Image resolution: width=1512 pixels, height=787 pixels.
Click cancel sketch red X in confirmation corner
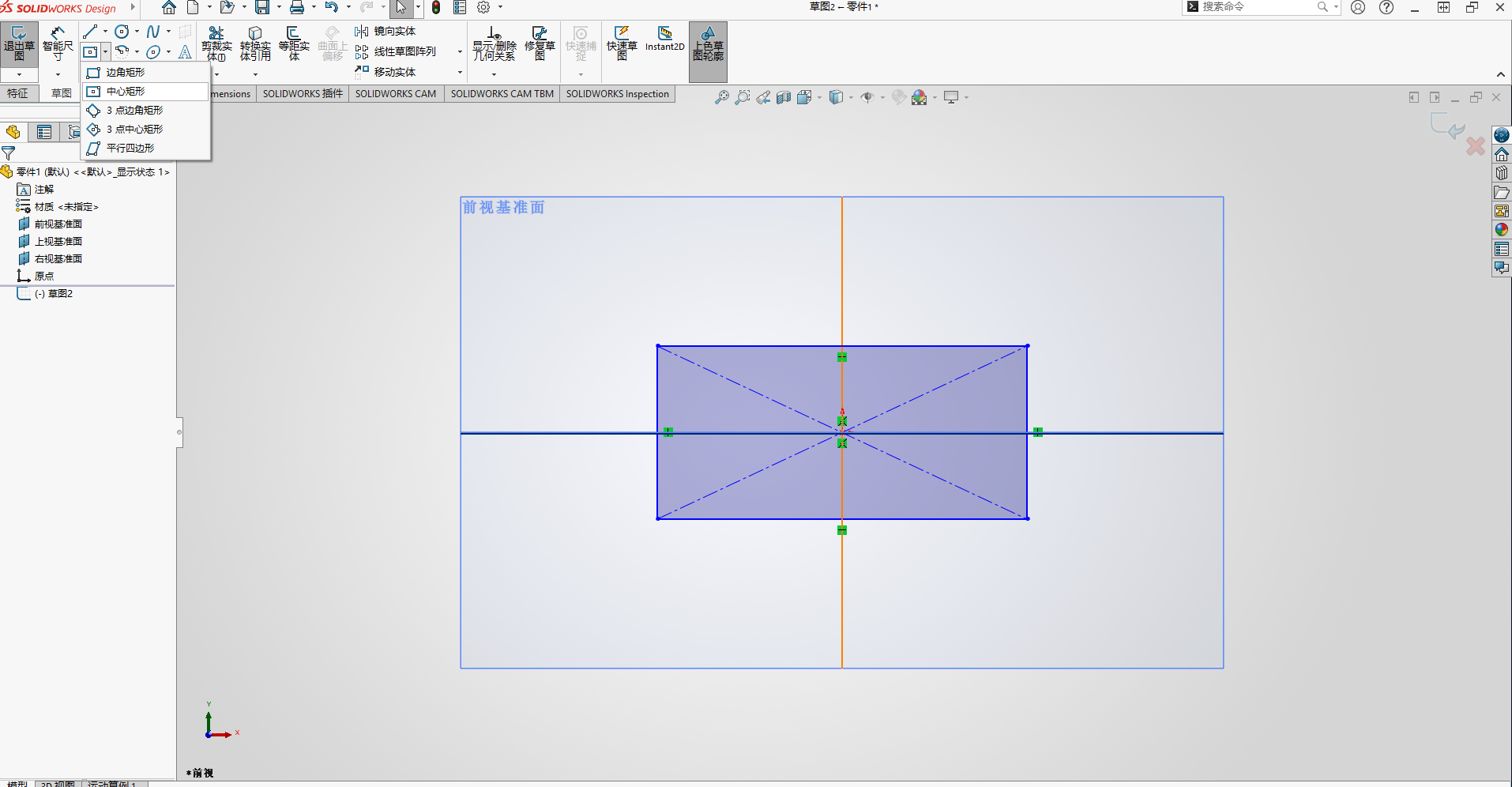coord(1476,146)
